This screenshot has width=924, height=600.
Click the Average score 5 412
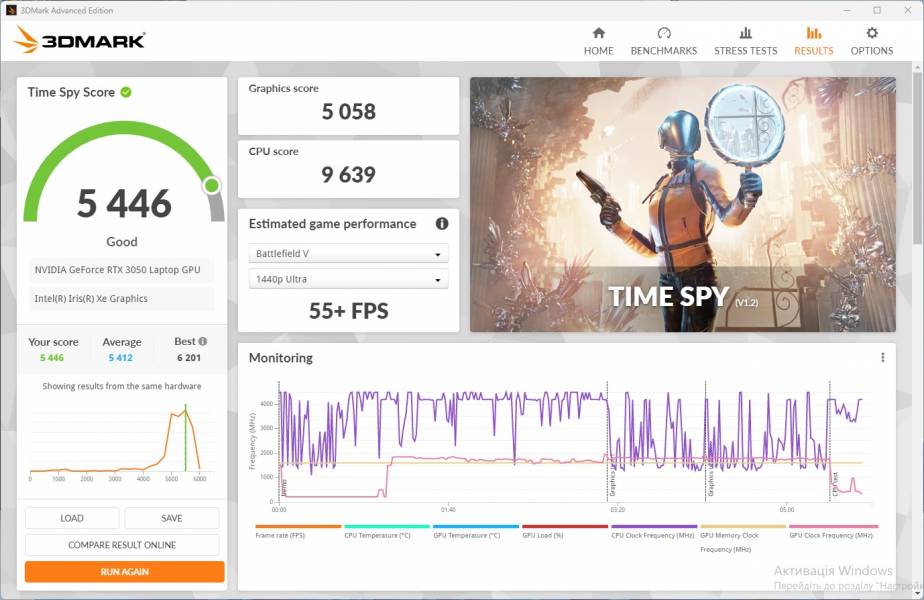[x=121, y=358]
